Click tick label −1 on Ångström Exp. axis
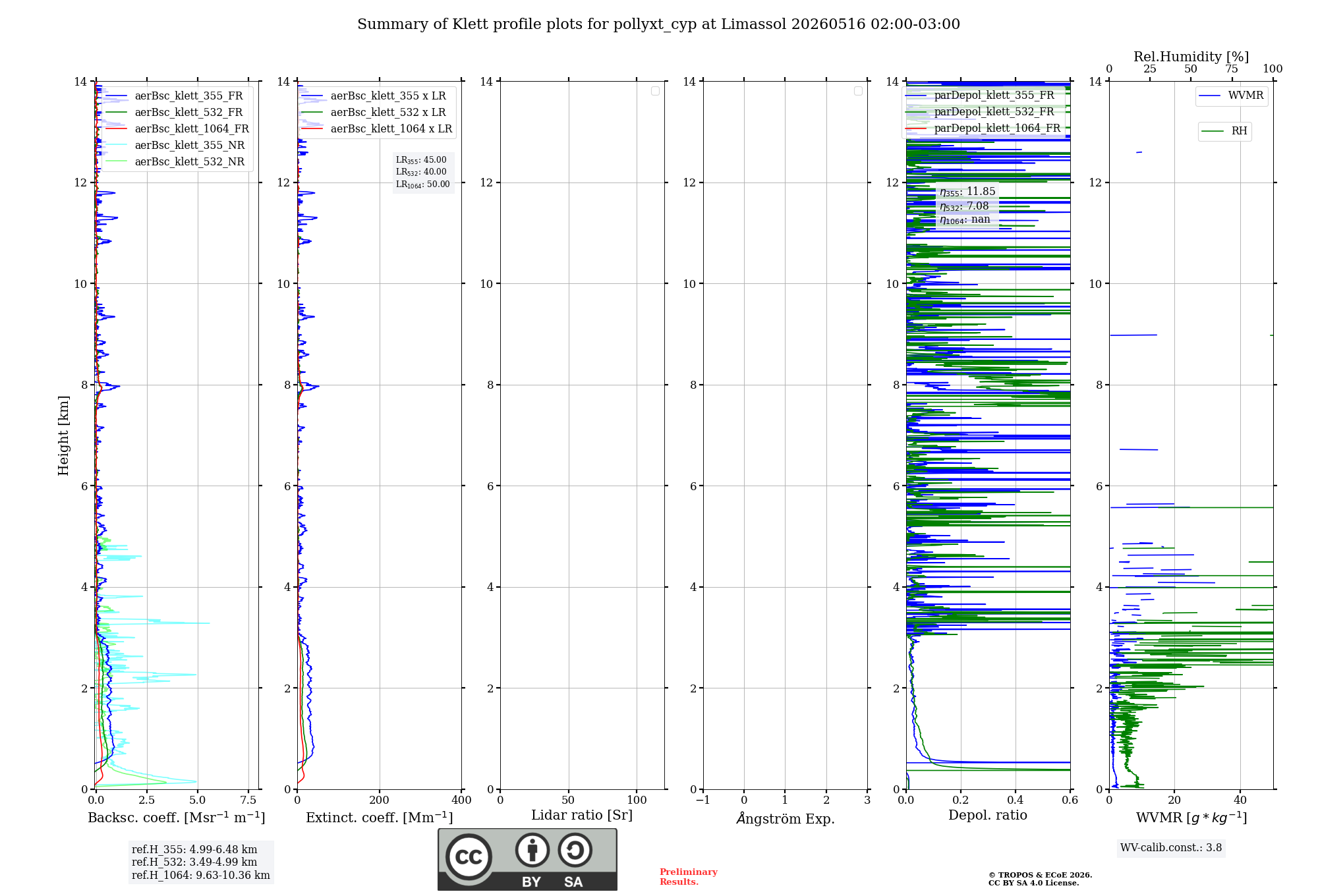This screenshot has width=1318, height=896. click(x=703, y=800)
